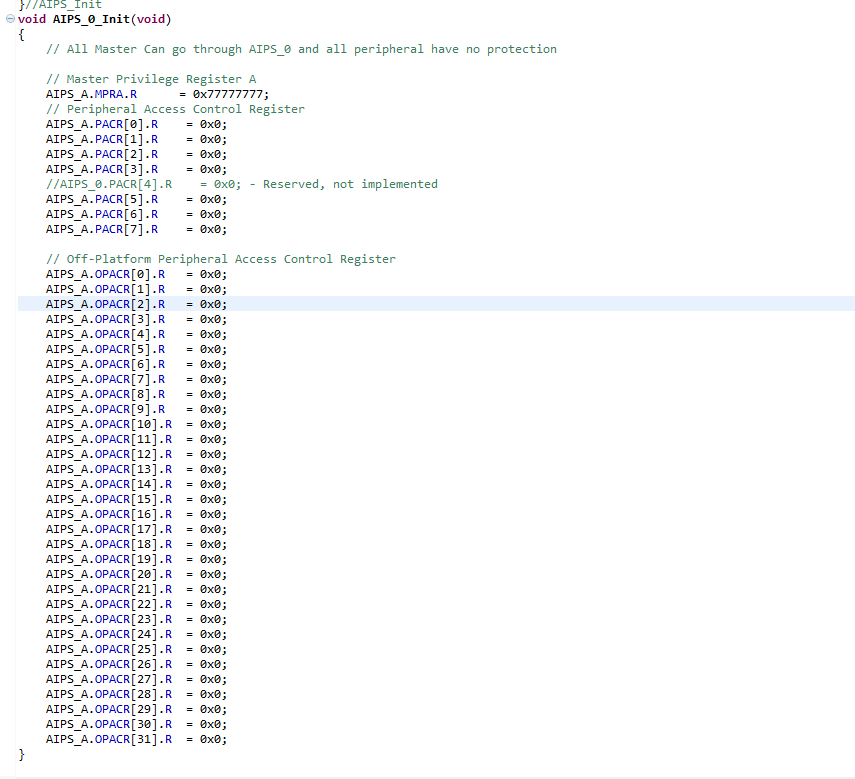Click the AIPS_A.OPACR[20].R line
The width and height of the screenshot is (855, 779).
coord(136,574)
